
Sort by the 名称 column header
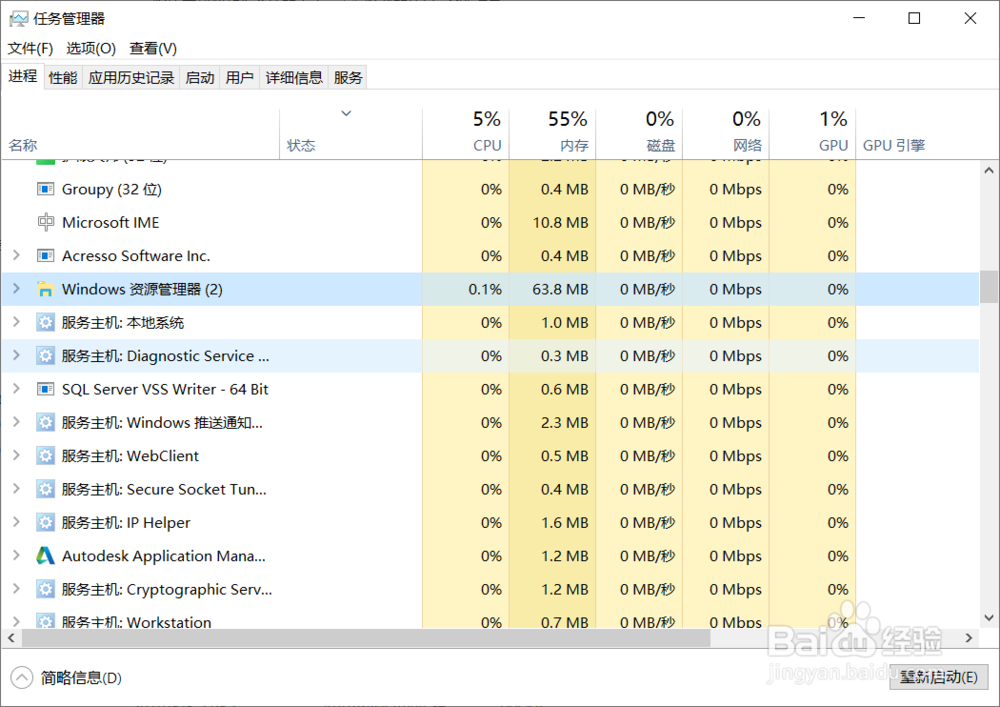[x=140, y=133]
